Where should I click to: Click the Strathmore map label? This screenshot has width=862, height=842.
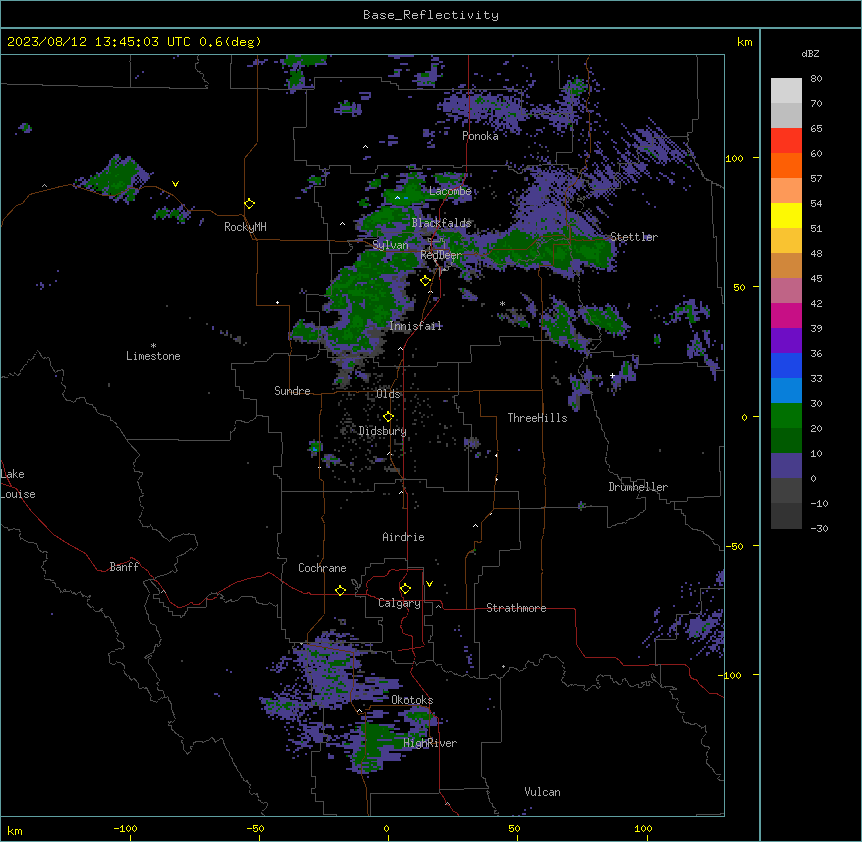[516, 608]
